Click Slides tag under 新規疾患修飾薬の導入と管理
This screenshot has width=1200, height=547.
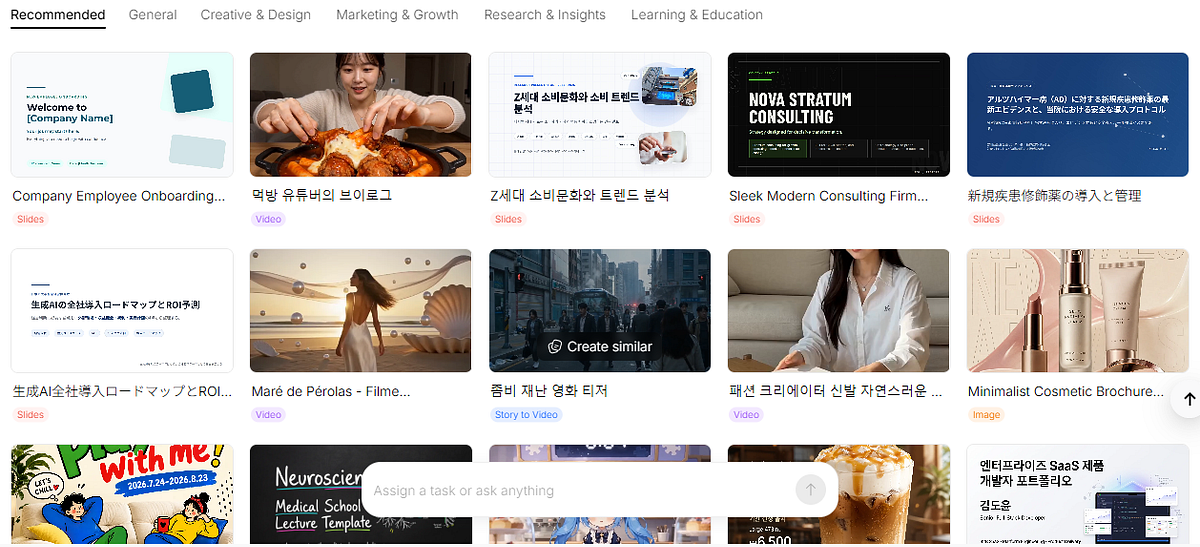tap(986, 219)
